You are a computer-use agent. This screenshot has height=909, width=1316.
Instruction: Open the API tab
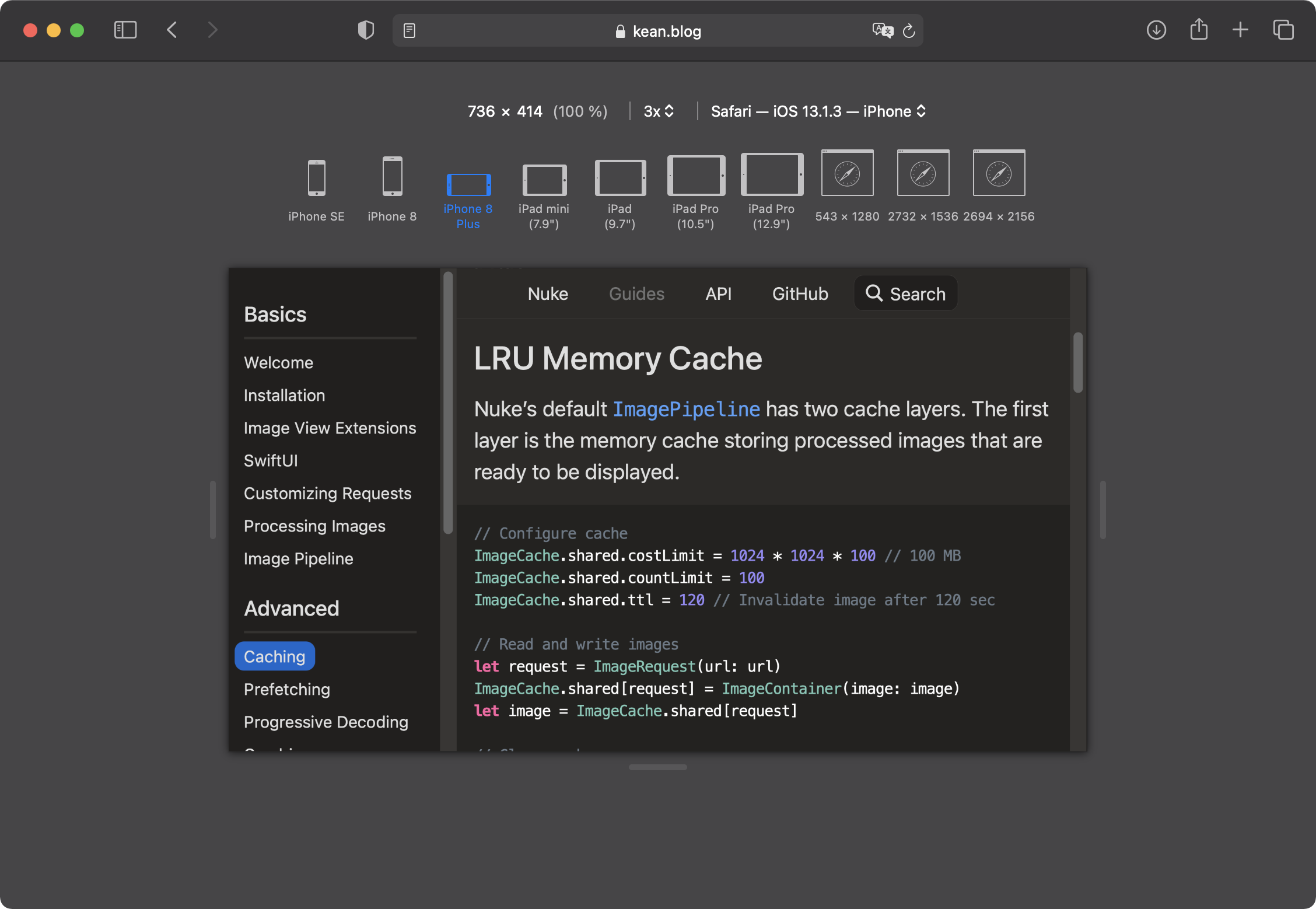(718, 293)
